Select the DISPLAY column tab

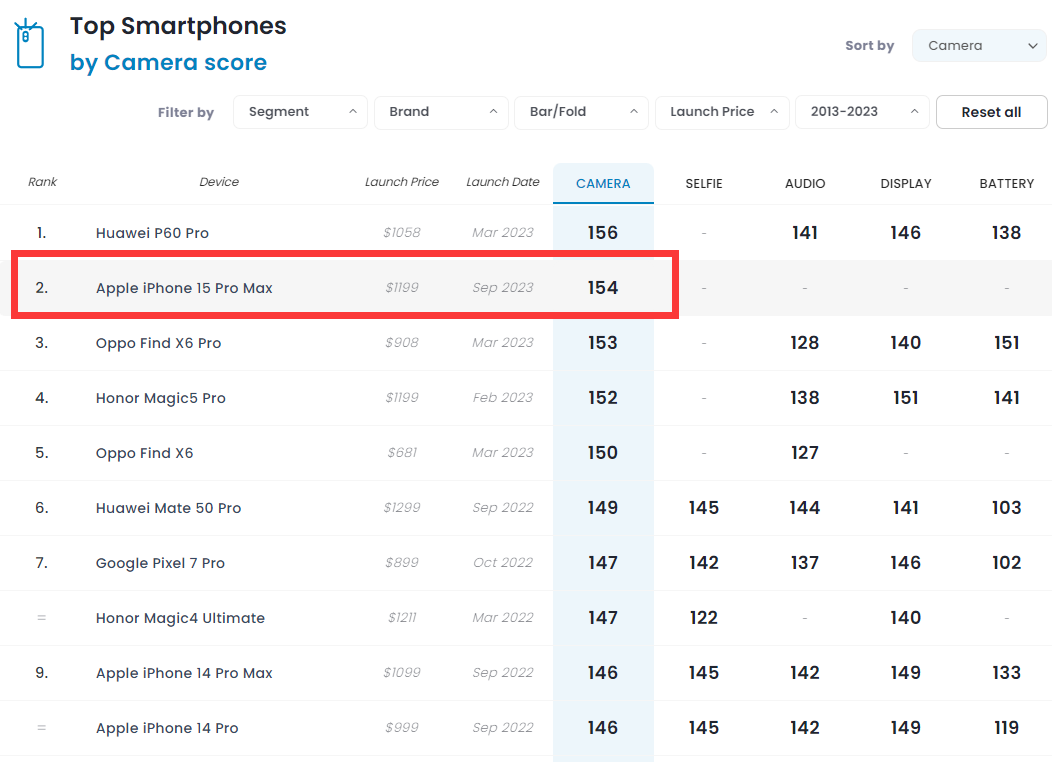(x=906, y=184)
